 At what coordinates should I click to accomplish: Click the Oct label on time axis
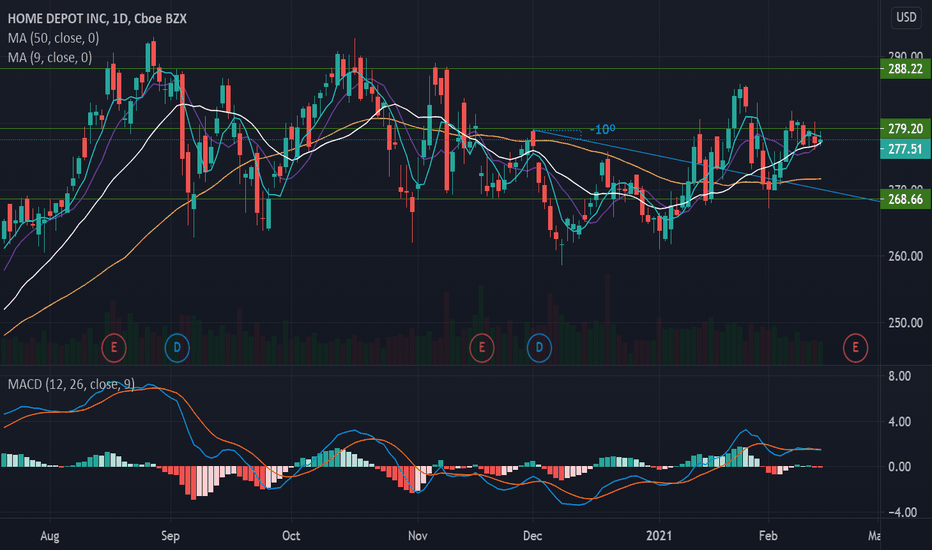291,536
